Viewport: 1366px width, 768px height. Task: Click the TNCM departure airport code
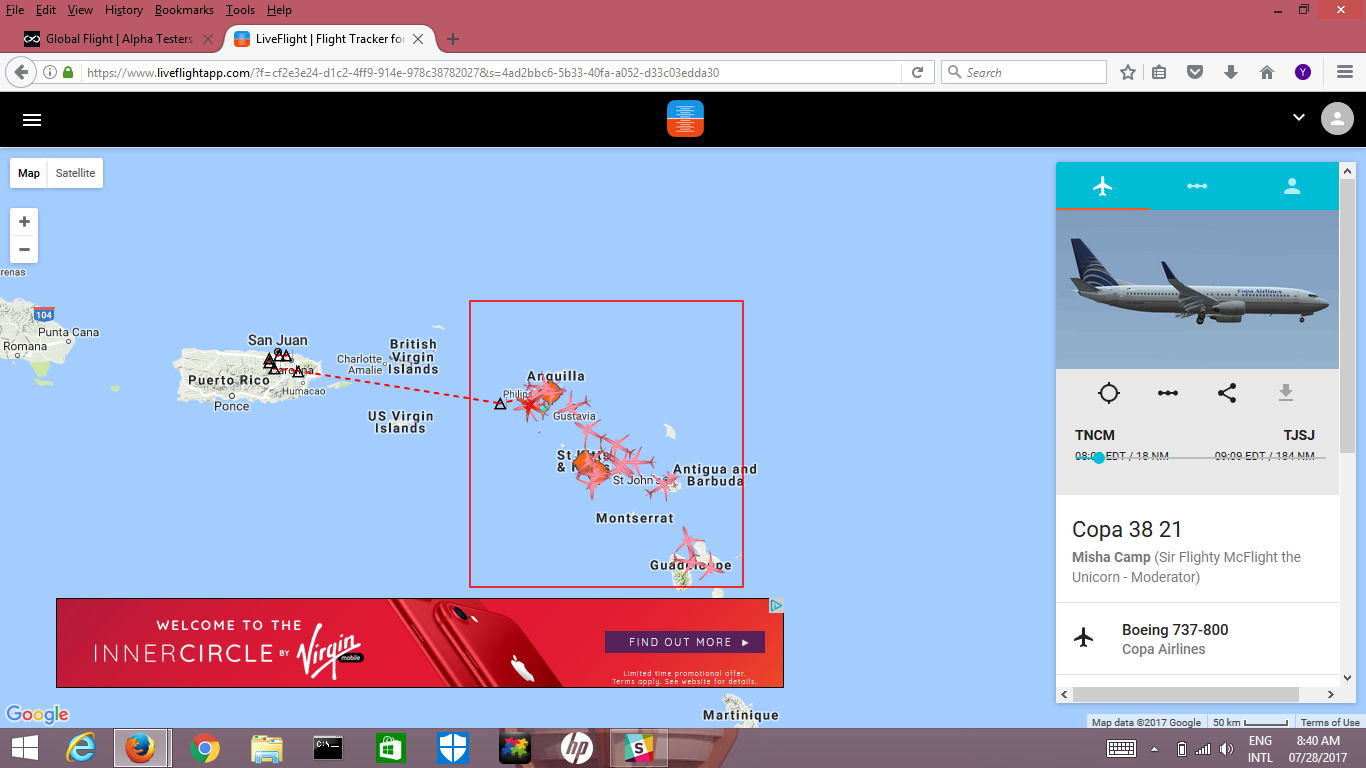tap(1095, 435)
